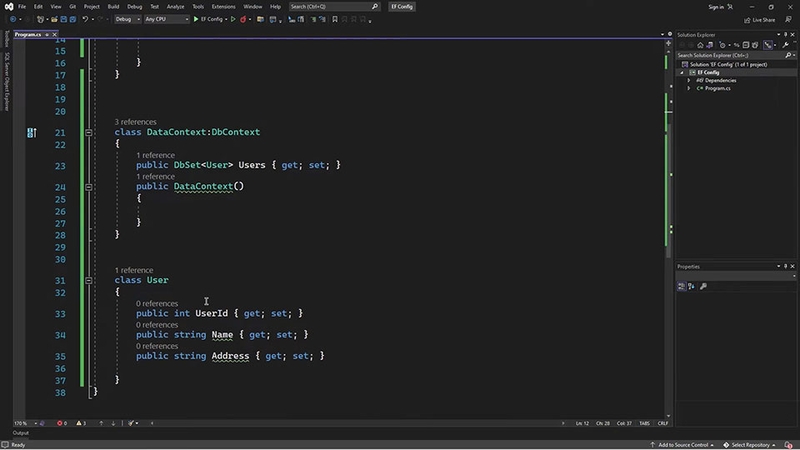Click the Feedback icon beside Live Share
Viewport: 800px width, 450px height.
(788, 19)
